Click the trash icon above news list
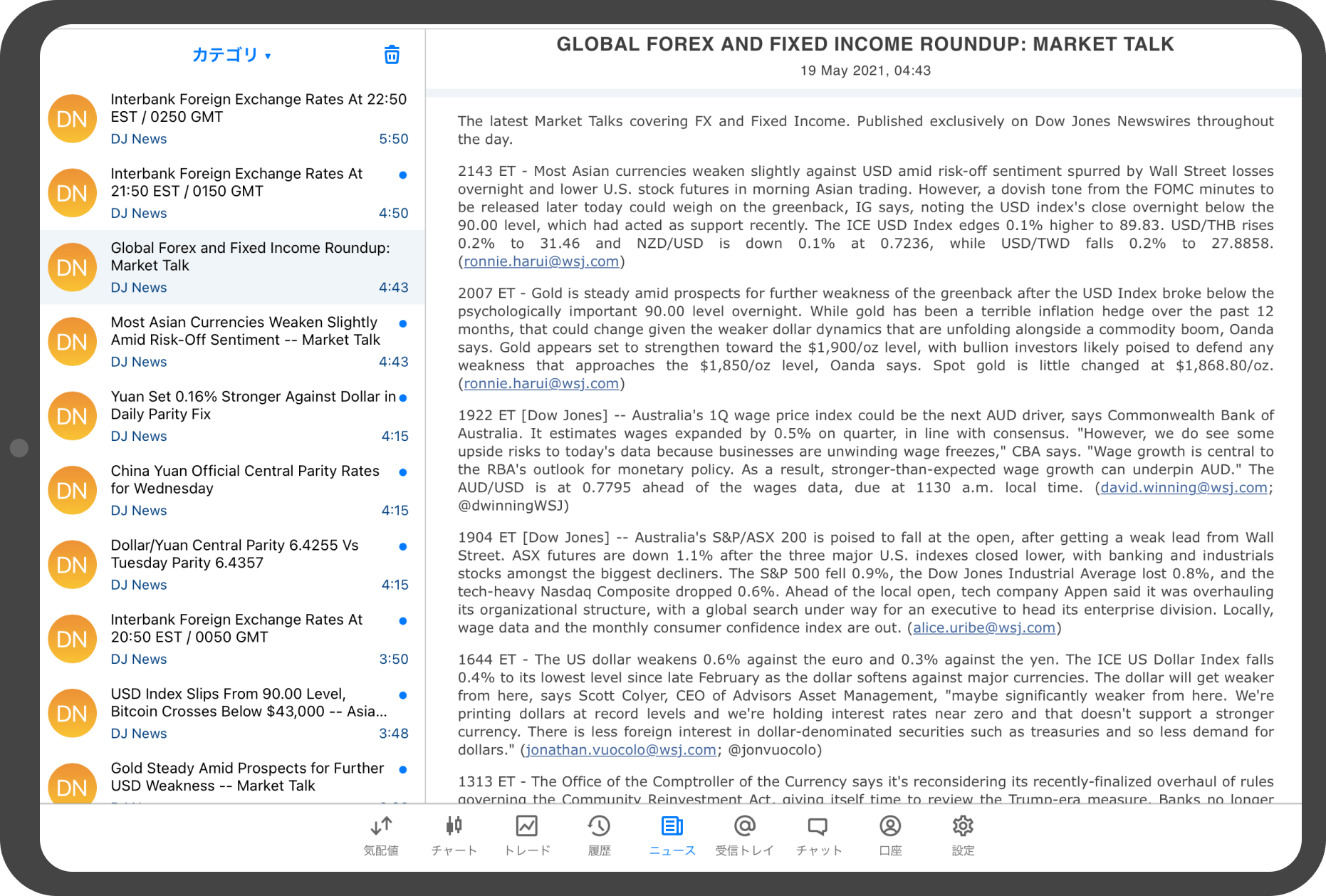This screenshot has width=1326, height=896. pyautogui.click(x=392, y=55)
